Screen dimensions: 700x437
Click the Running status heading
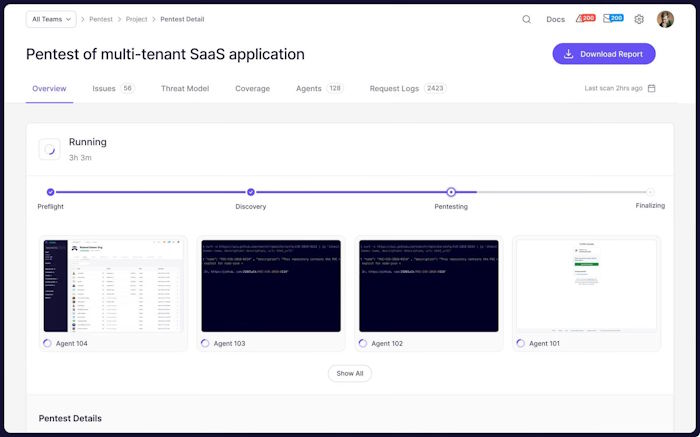88,142
